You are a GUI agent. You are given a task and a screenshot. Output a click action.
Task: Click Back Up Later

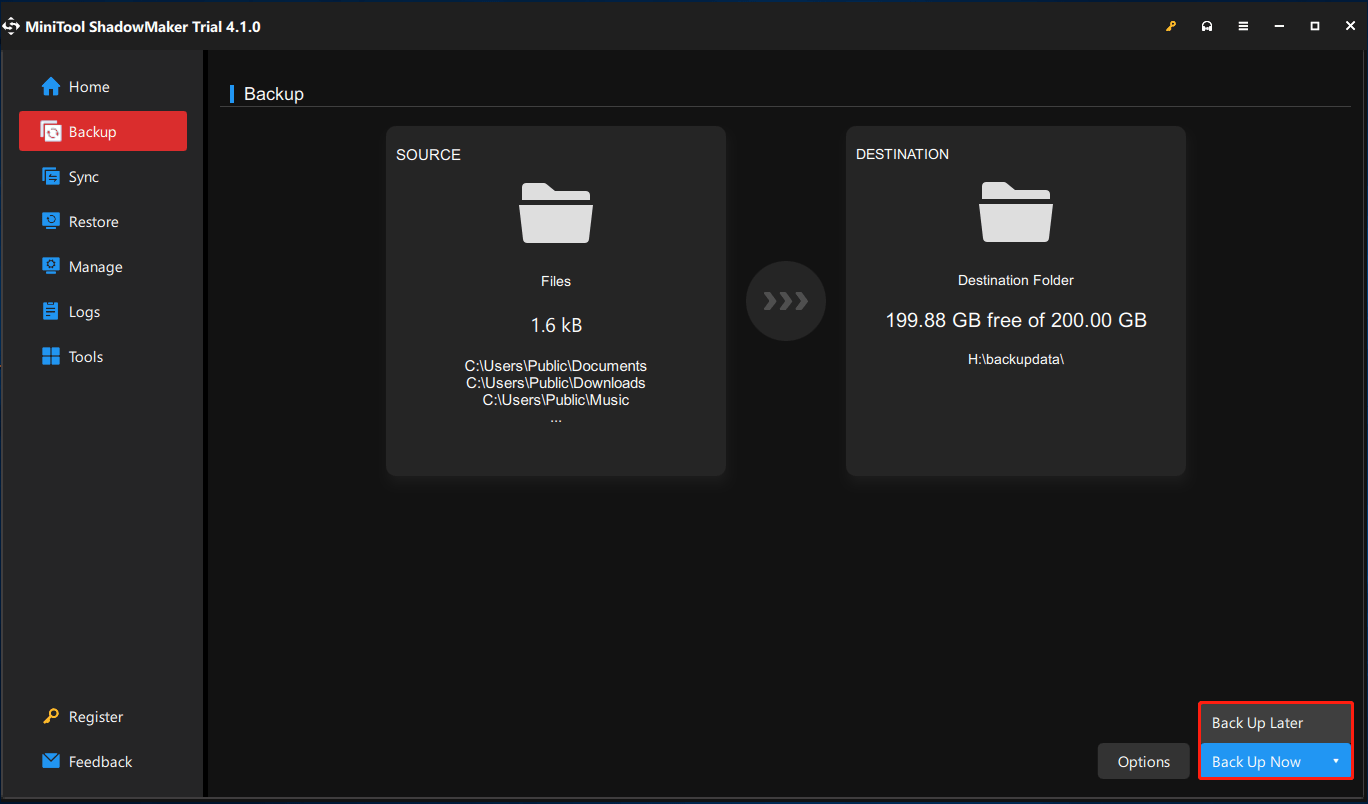click(1257, 722)
